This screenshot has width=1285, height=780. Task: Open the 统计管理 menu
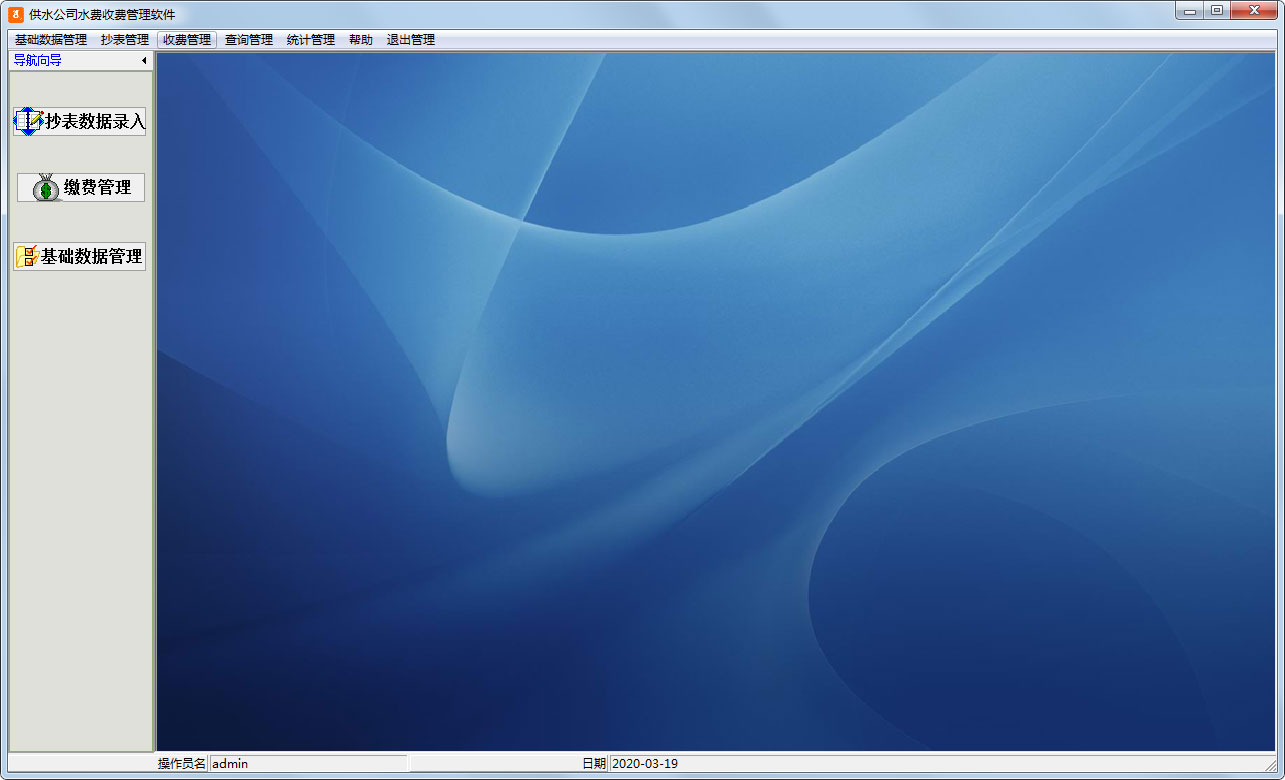pyautogui.click(x=311, y=40)
